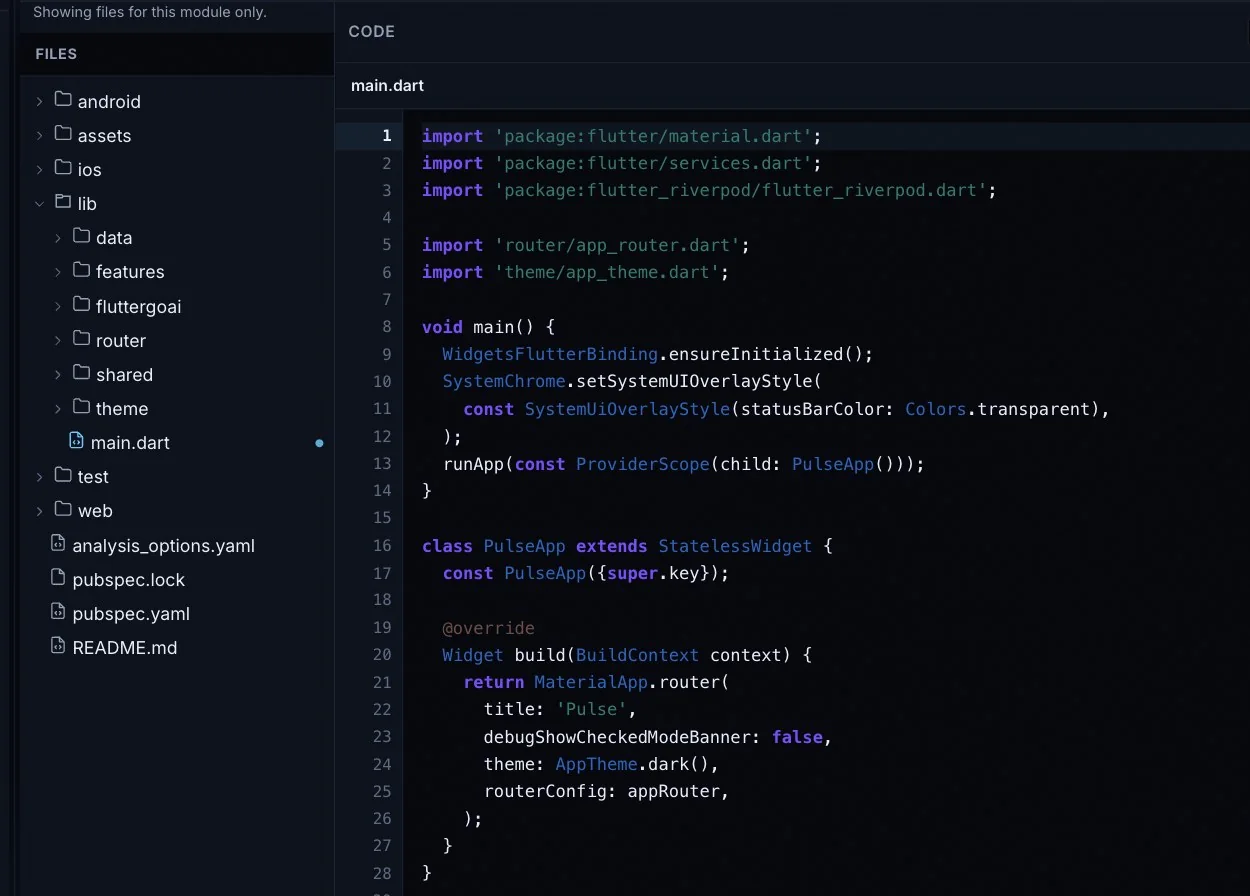
Task: Open analysis_options.yaml file
Action: 164,546
